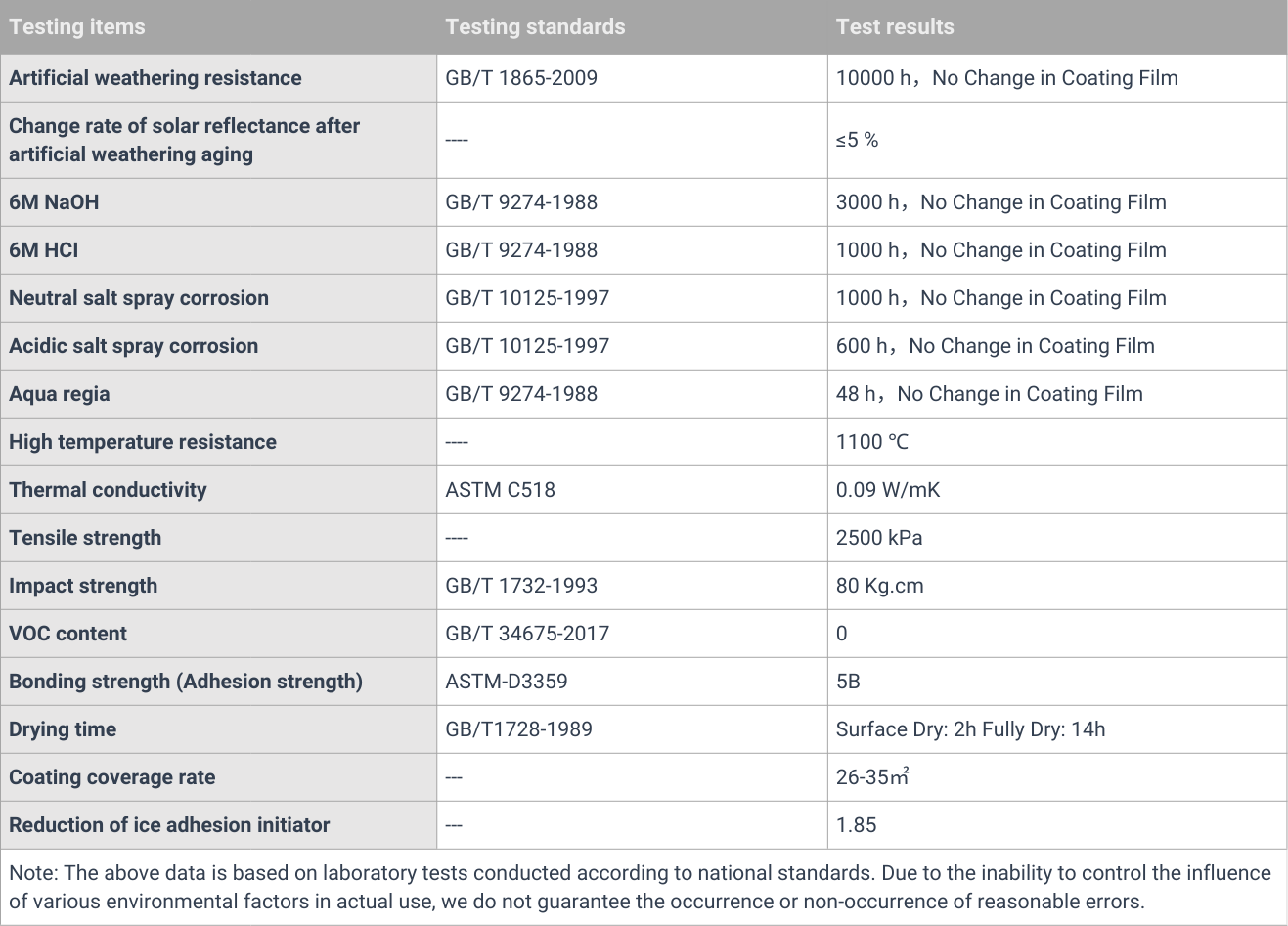Click the GB/T 1732-1993 standard cell

pos(521,586)
